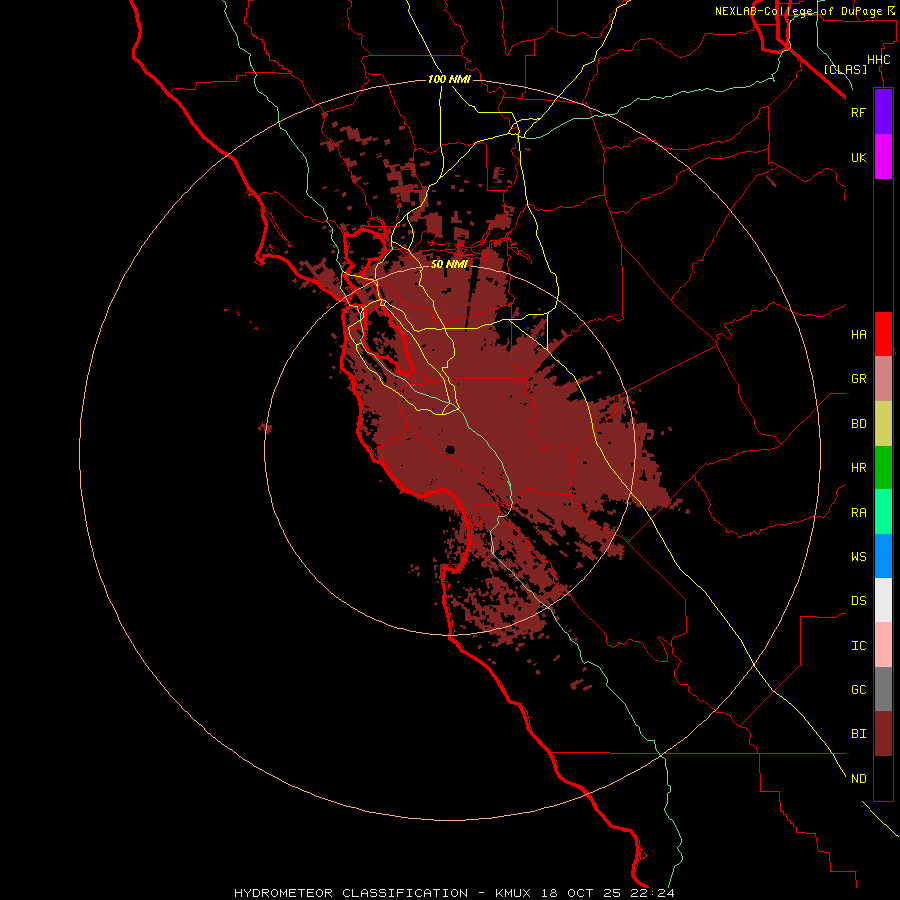
Task: Click the 'BI' legend label
Action: click(x=858, y=734)
